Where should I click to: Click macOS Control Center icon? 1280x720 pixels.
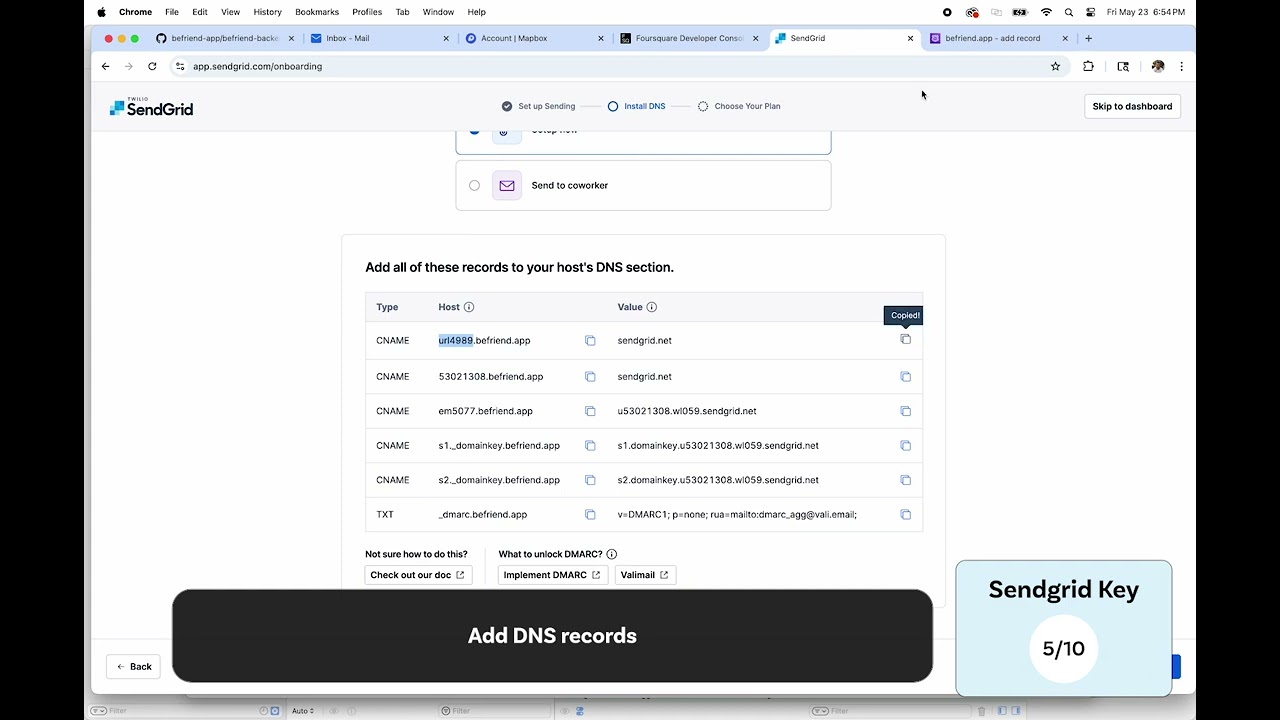1090,12
